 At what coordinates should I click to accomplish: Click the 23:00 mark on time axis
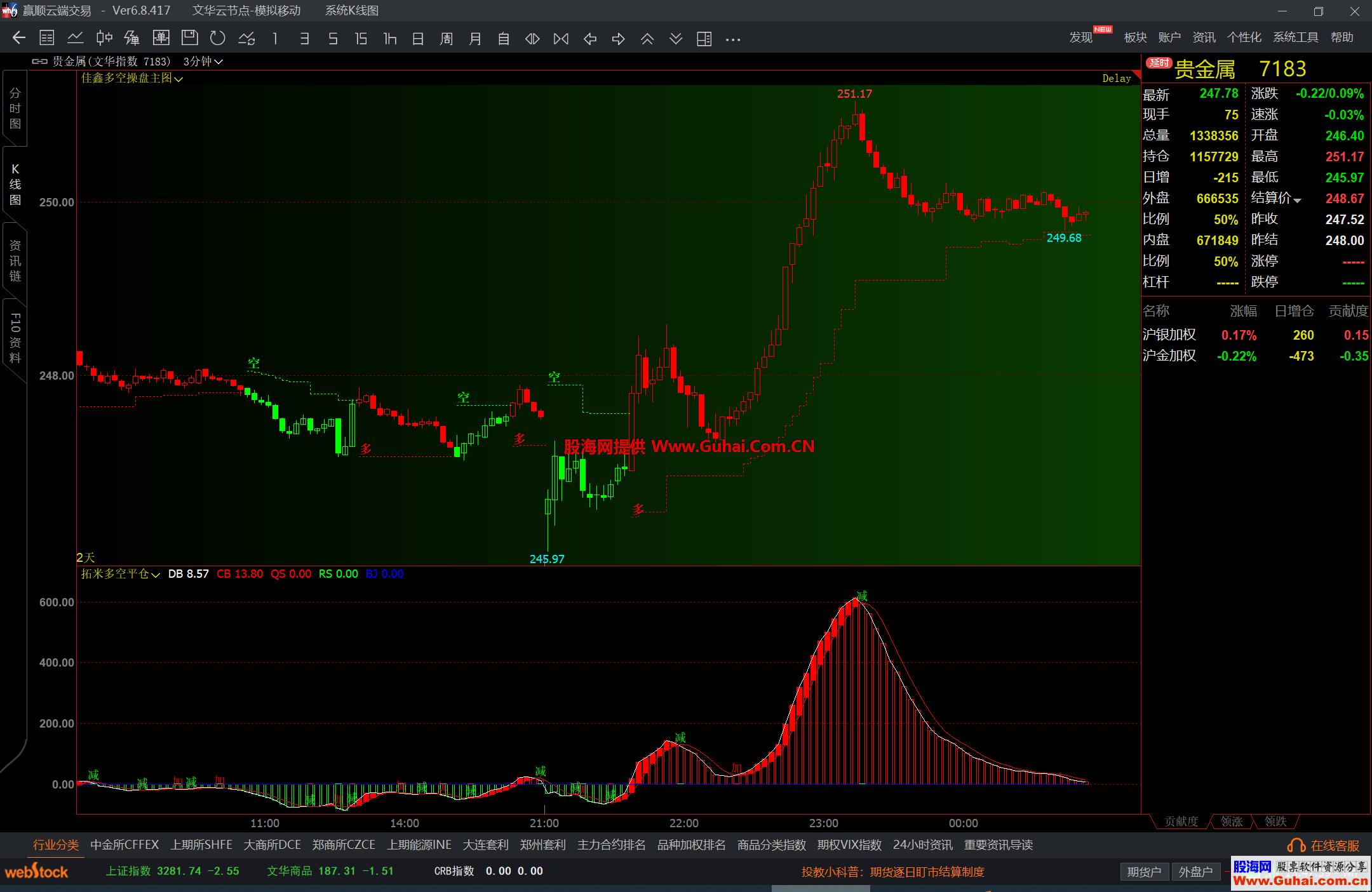[x=824, y=823]
